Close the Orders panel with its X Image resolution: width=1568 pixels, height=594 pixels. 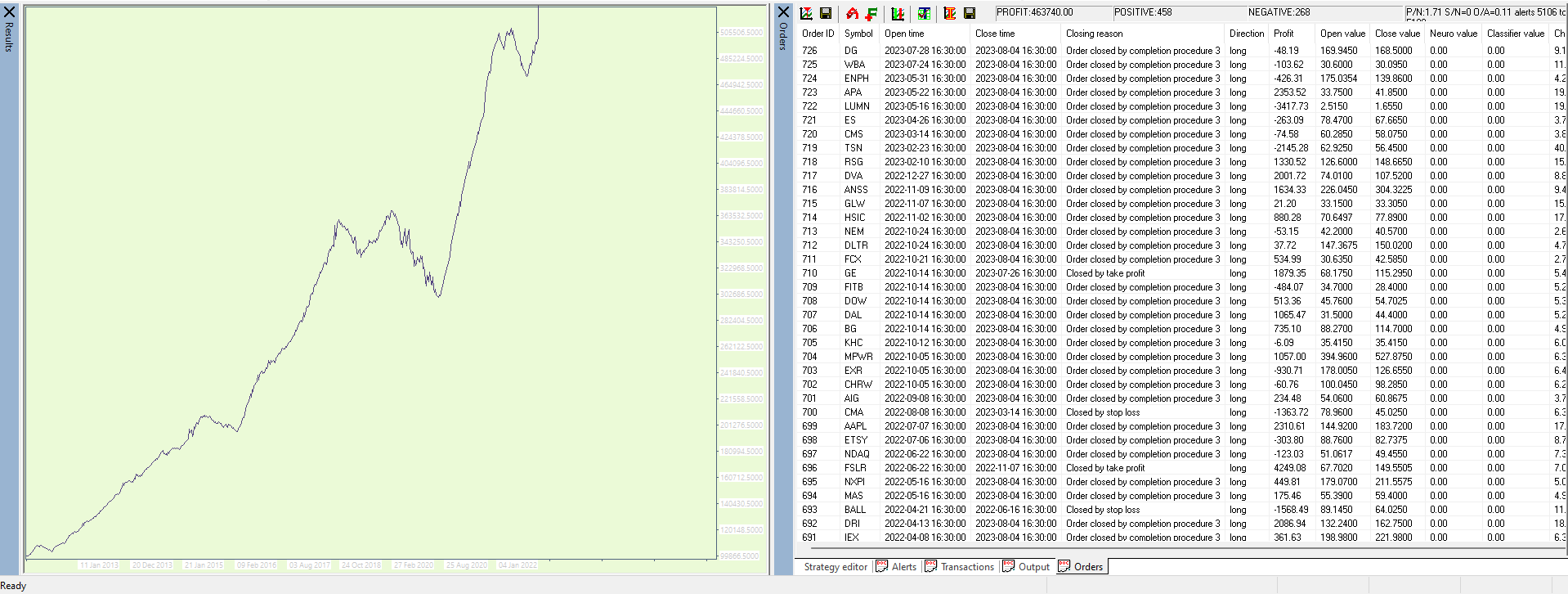(783, 11)
